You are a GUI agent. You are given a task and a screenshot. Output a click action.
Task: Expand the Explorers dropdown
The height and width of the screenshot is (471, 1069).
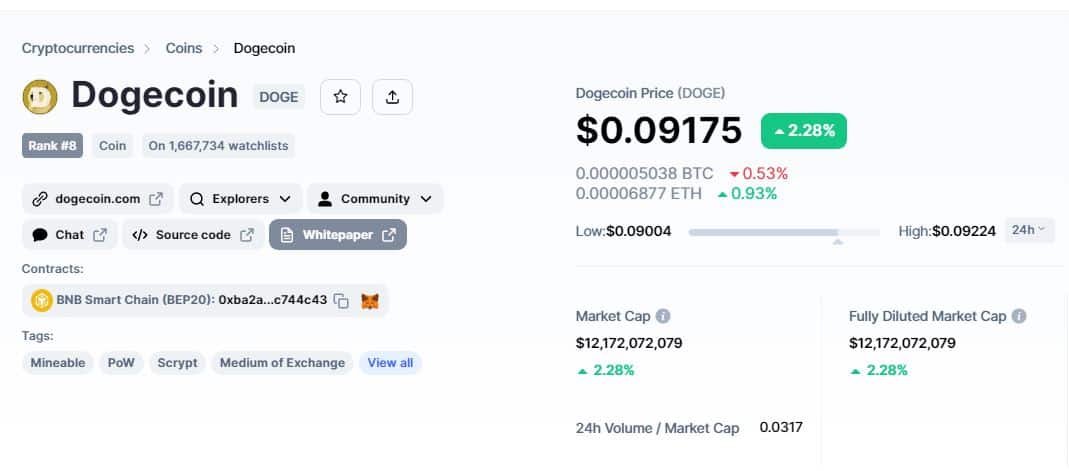[240, 199]
